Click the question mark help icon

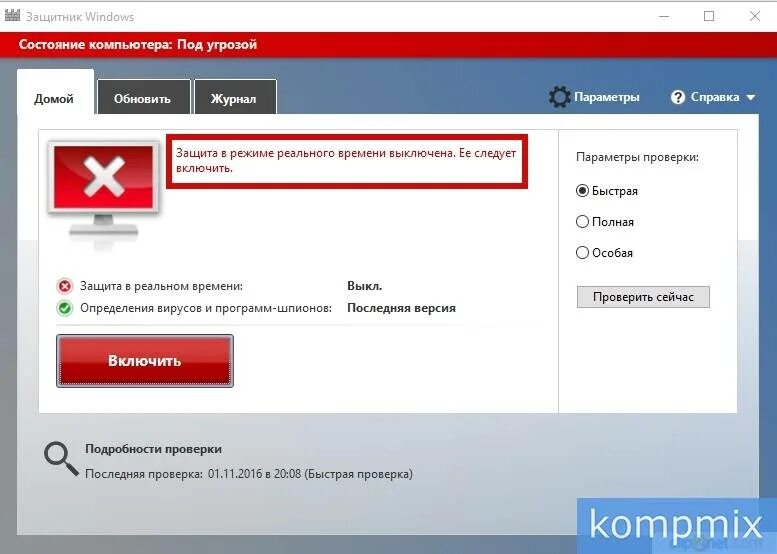click(677, 97)
